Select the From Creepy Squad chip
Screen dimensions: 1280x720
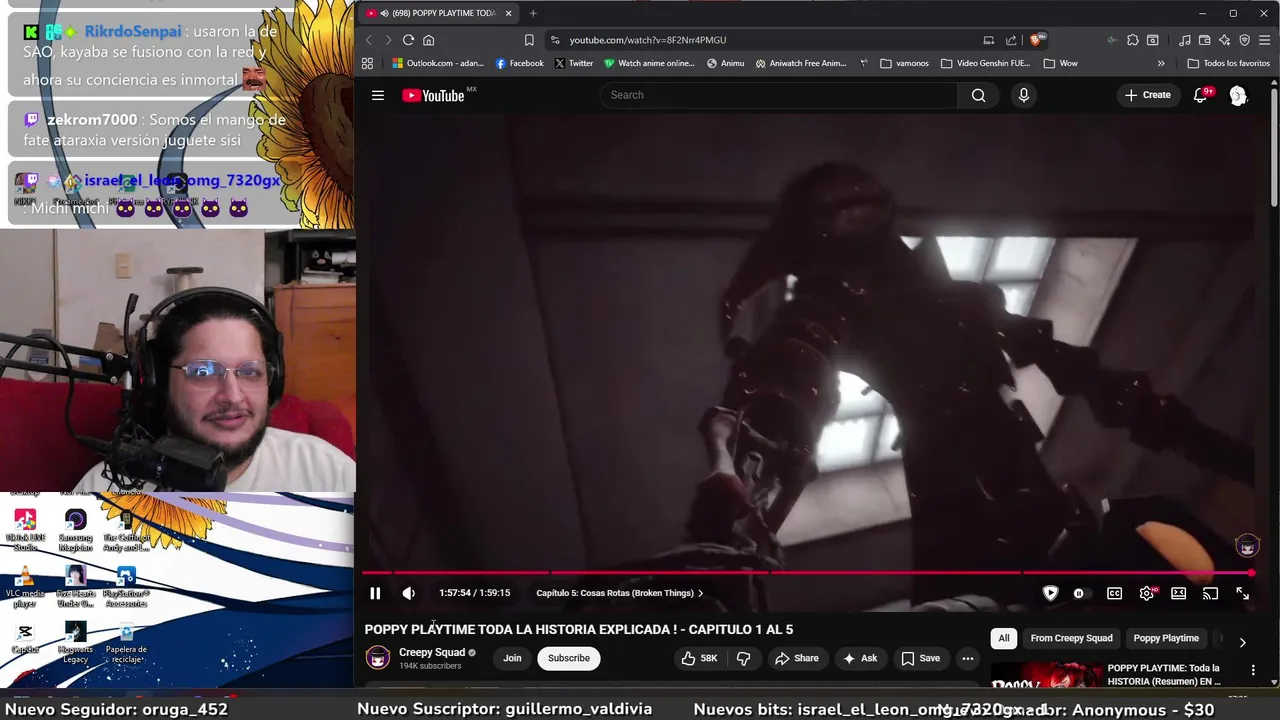(1071, 638)
